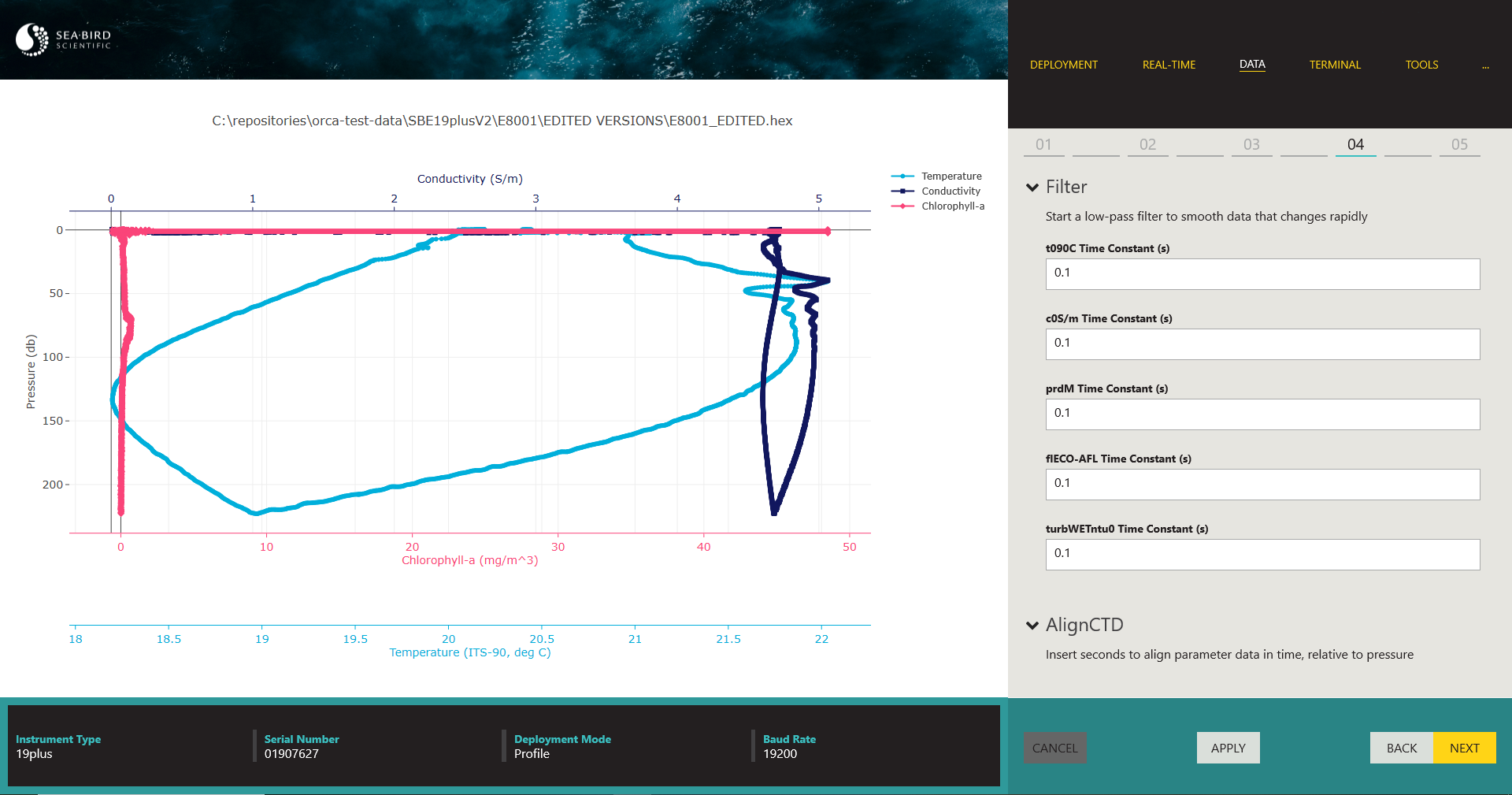The width and height of the screenshot is (1512, 795).
Task: Jump to wizard step 05
Action: pos(1459,145)
